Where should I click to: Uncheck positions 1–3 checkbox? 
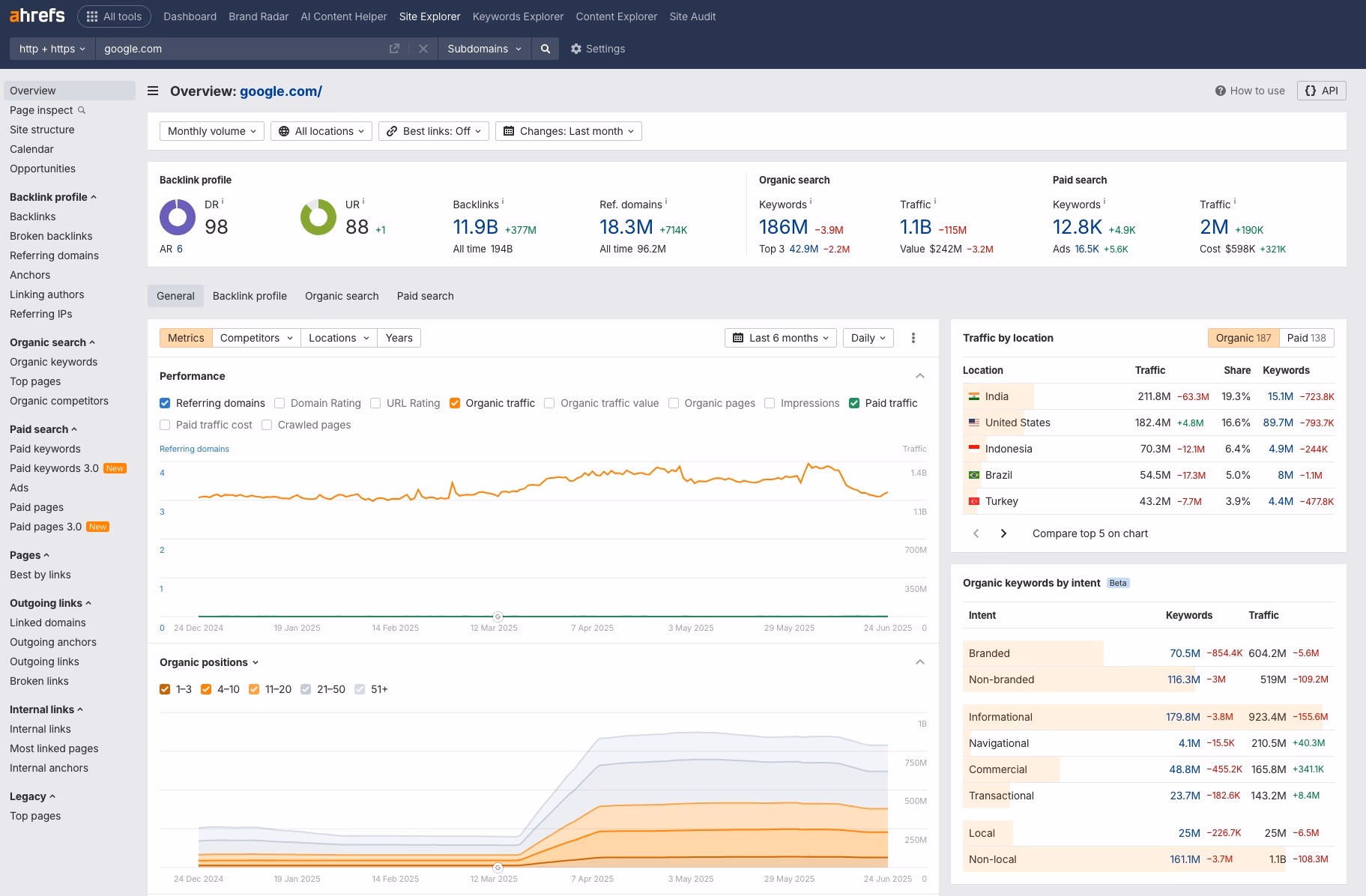pos(165,689)
